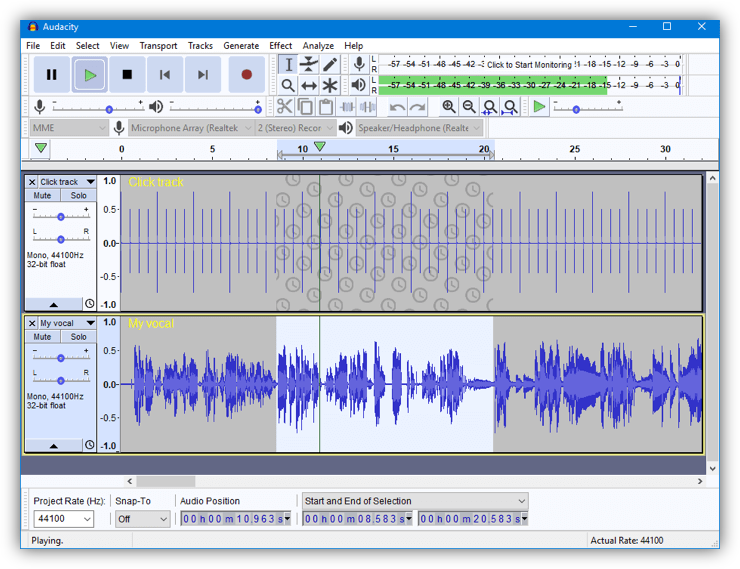
Task: Open Microphone Array recording device dropdown
Action: point(191,128)
